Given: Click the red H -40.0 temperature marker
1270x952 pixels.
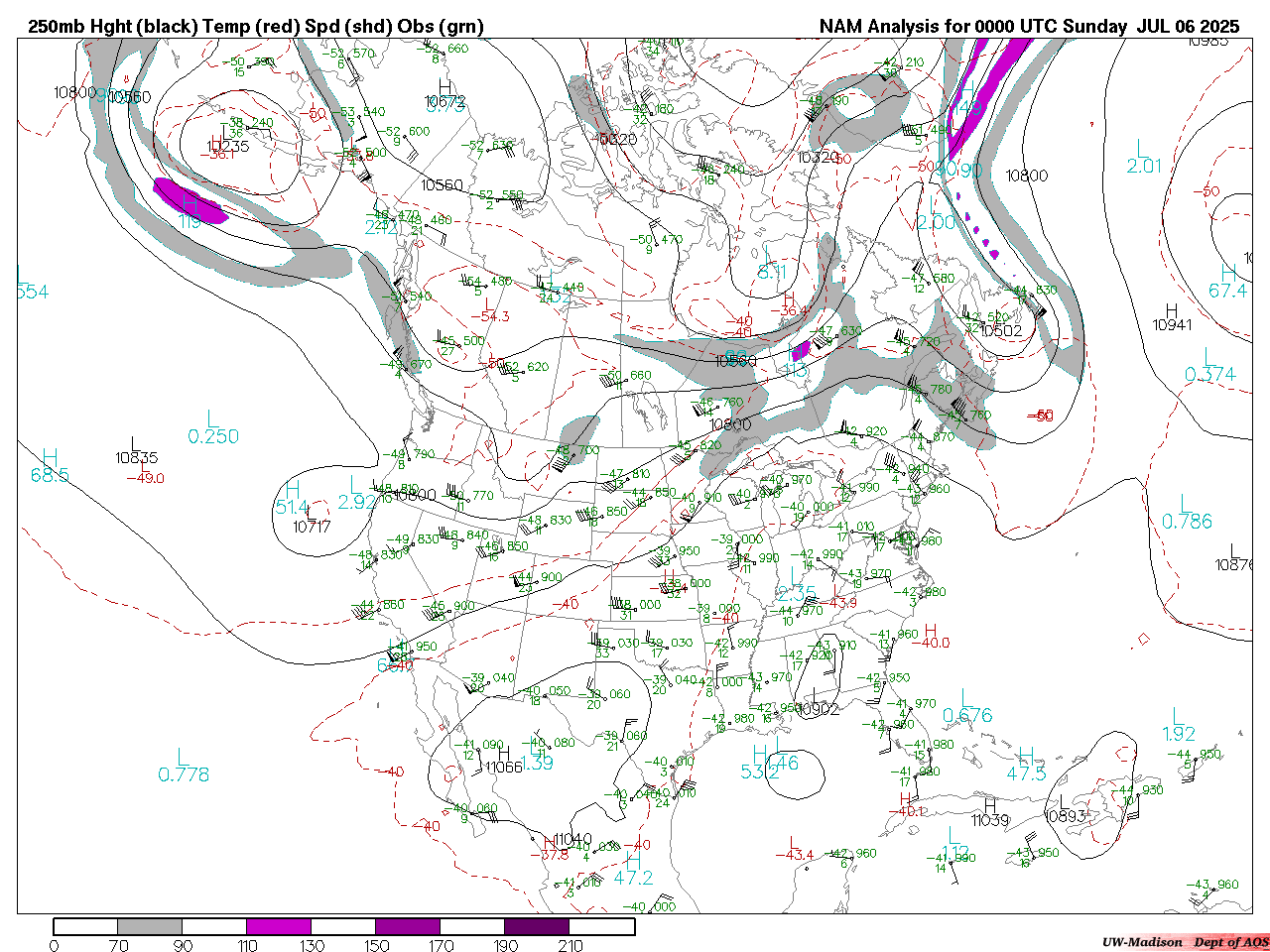Looking at the screenshot, I should (x=931, y=637).
